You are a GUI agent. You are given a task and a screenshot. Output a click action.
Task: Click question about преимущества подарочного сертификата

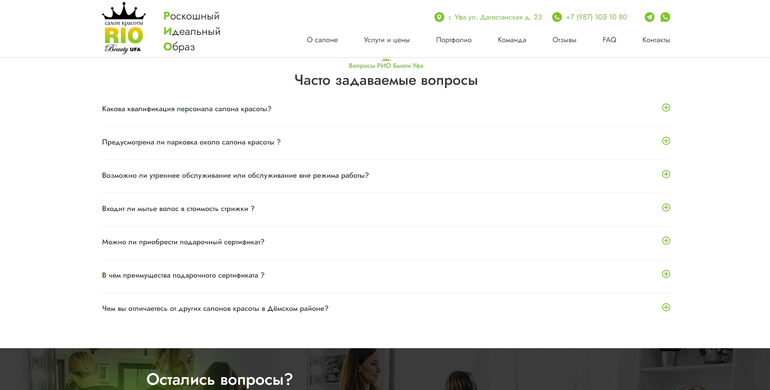pyautogui.click(x=183, y=276)
